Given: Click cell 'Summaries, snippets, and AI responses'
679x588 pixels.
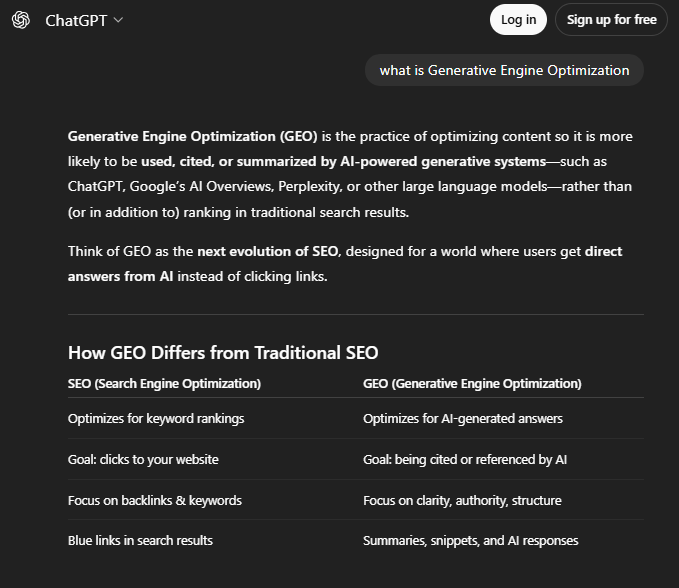Looking at the screenshot, I should 471,540.
